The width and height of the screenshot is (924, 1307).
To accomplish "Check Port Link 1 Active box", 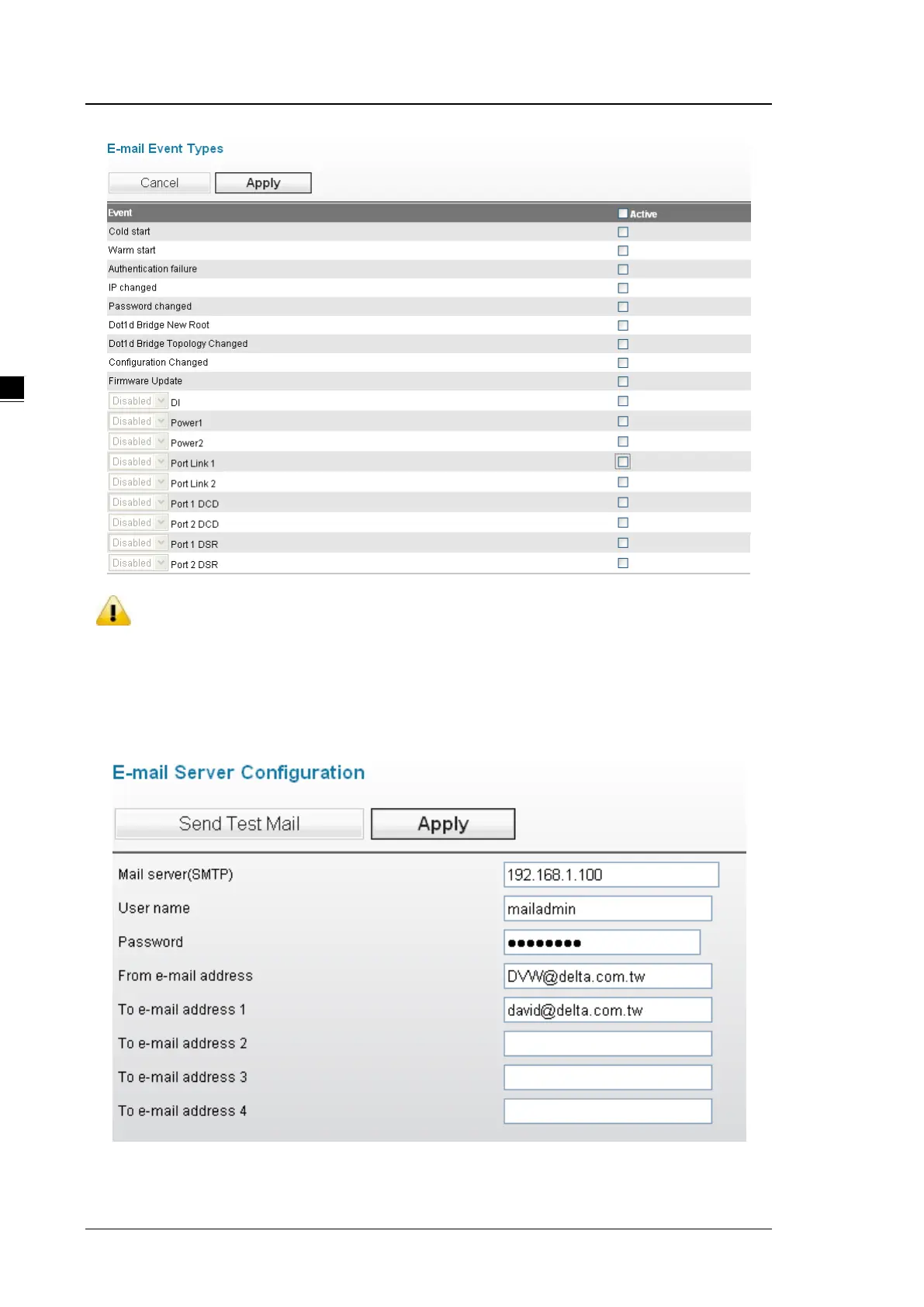I will pyautogui.click(x=623, y=462).
